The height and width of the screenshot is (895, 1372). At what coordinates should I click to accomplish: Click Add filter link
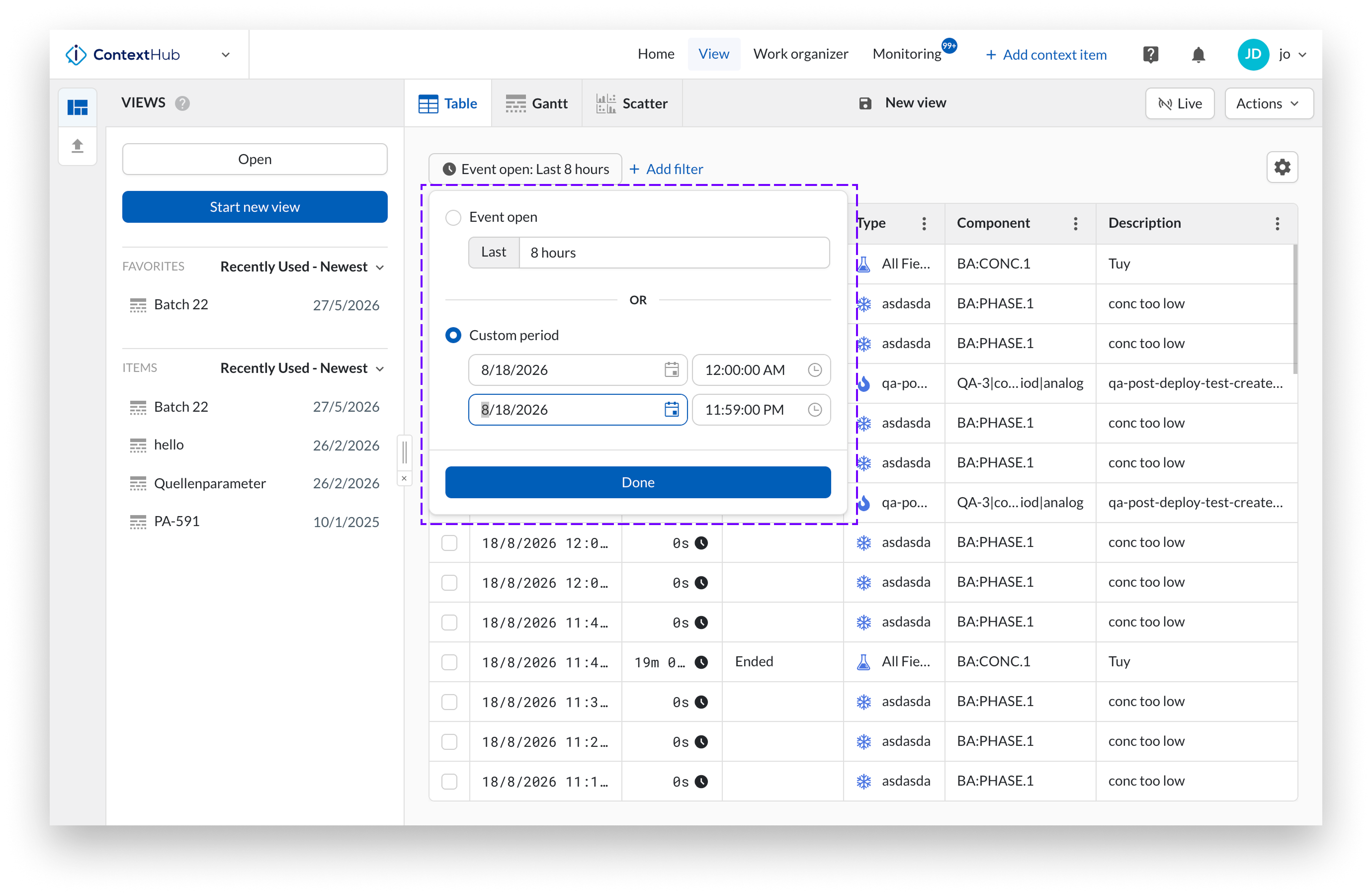(x=666, y=169)
